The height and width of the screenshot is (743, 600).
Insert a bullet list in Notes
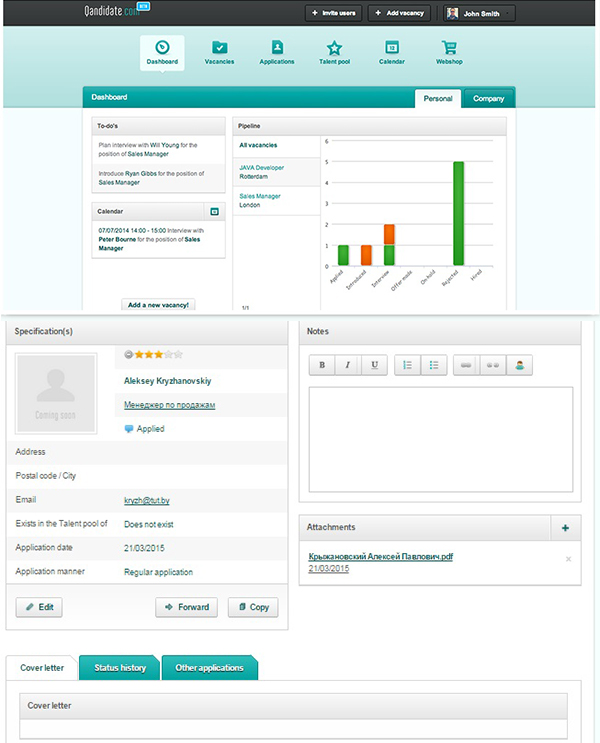click(x=433, y=365)
